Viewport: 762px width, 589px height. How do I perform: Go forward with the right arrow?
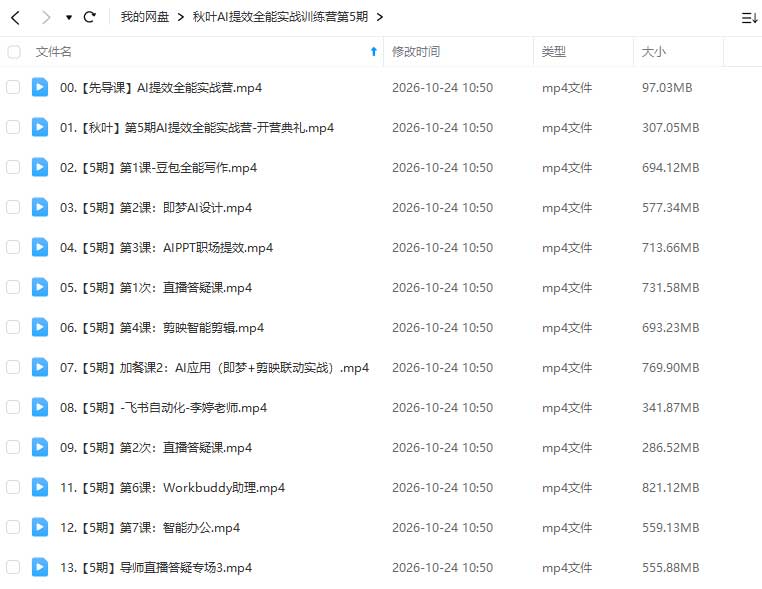click(46, 17)
